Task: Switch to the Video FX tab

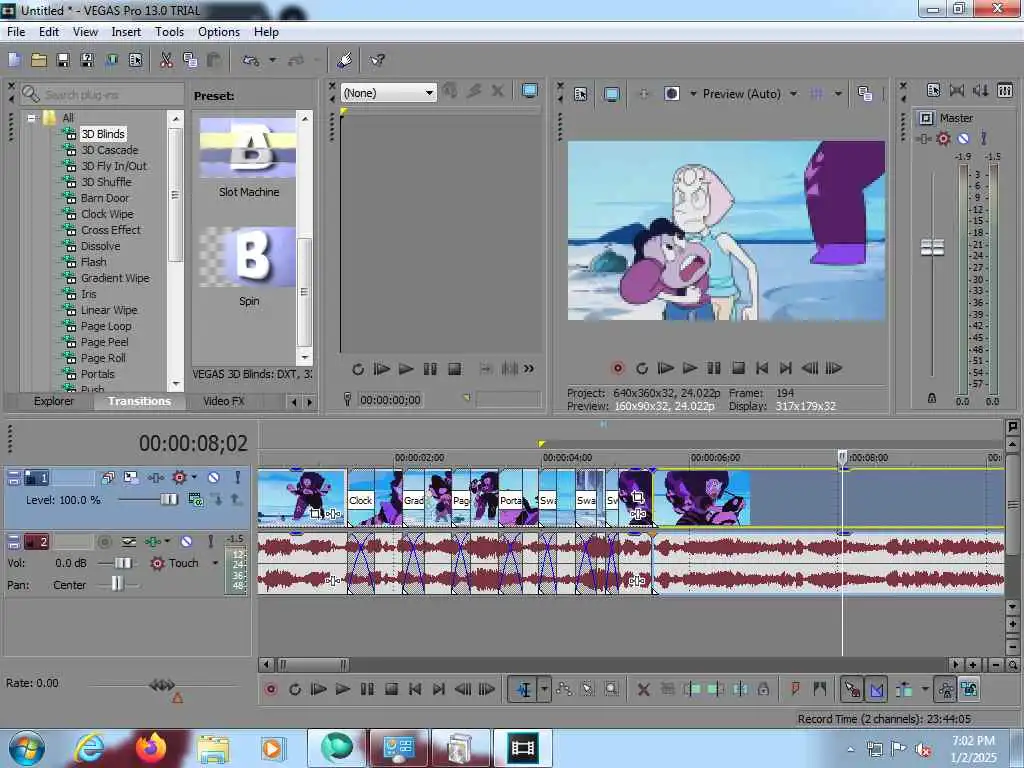Action: click(223, 401)
